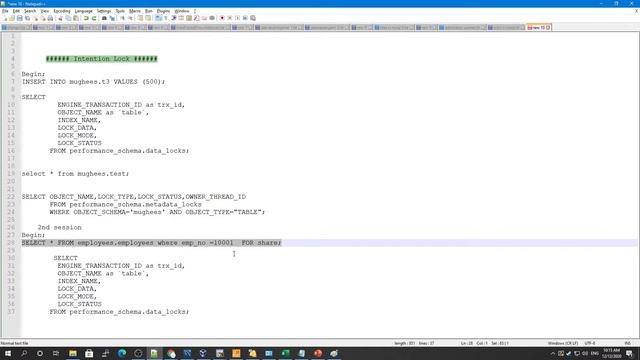Paste using the toolbar Paste icon
The height and width of the screenshot is (360, 640).
point(76,18)
